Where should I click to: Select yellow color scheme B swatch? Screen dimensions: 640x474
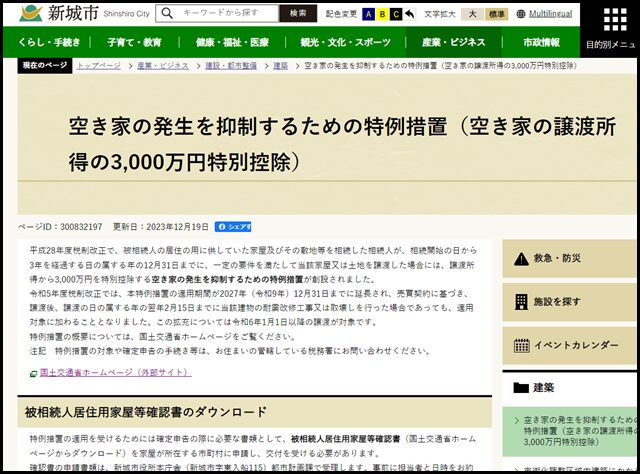click(382, 14)
